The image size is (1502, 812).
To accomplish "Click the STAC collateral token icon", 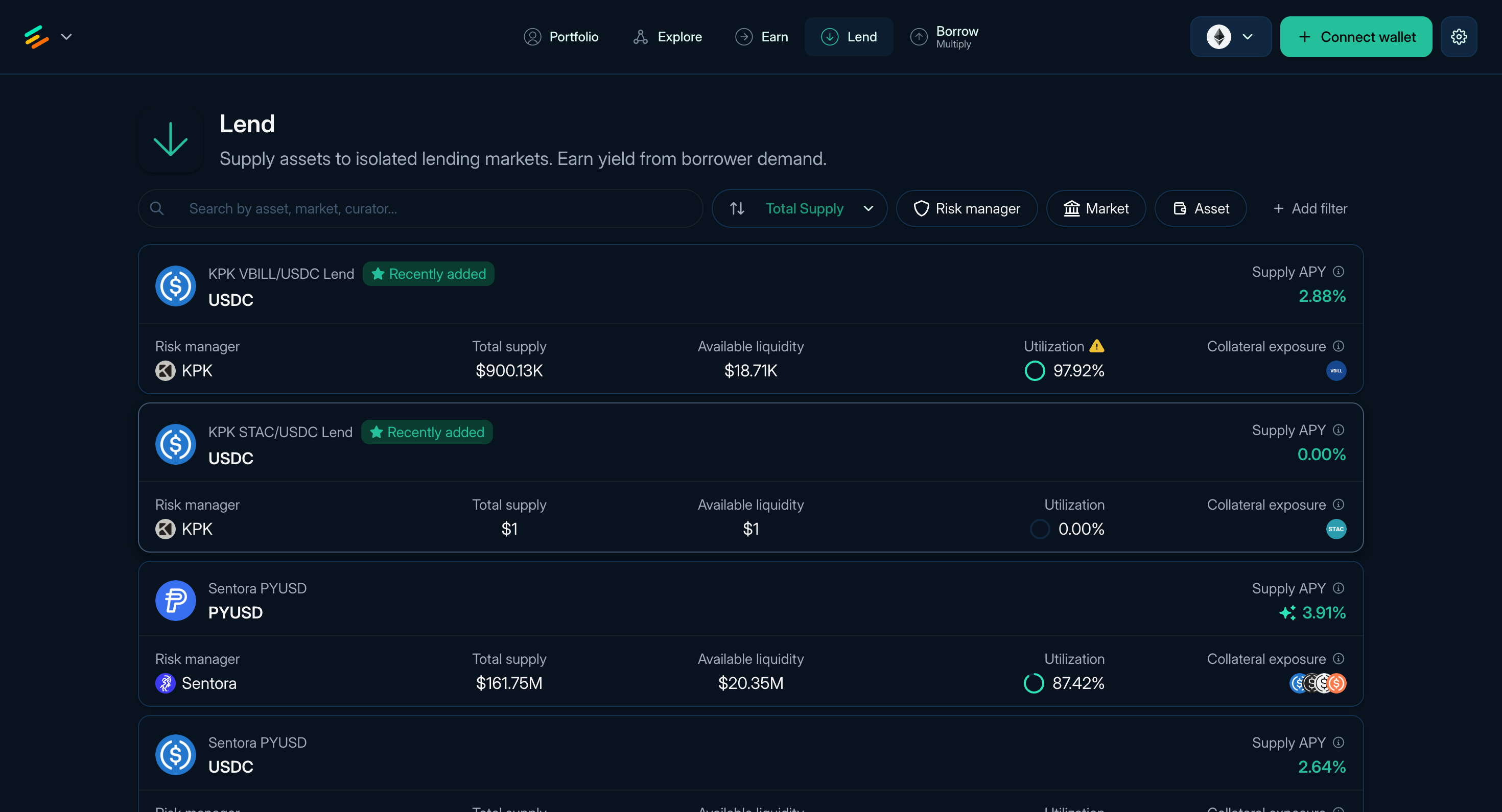I will (x=1336, y=529).
